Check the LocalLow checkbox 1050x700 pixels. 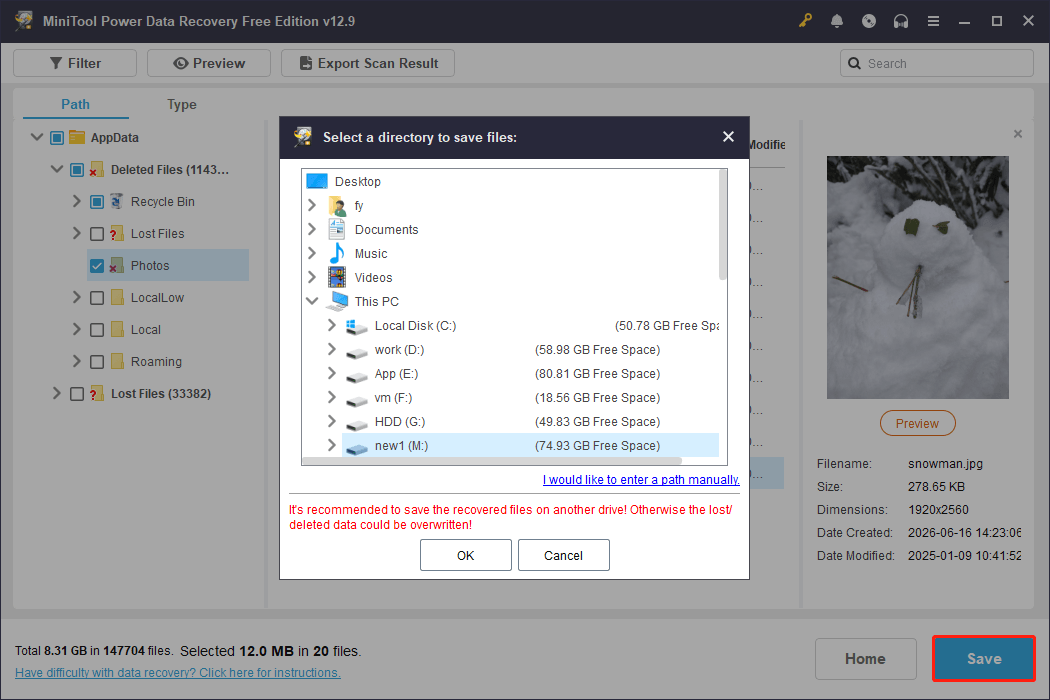point(97,297)
